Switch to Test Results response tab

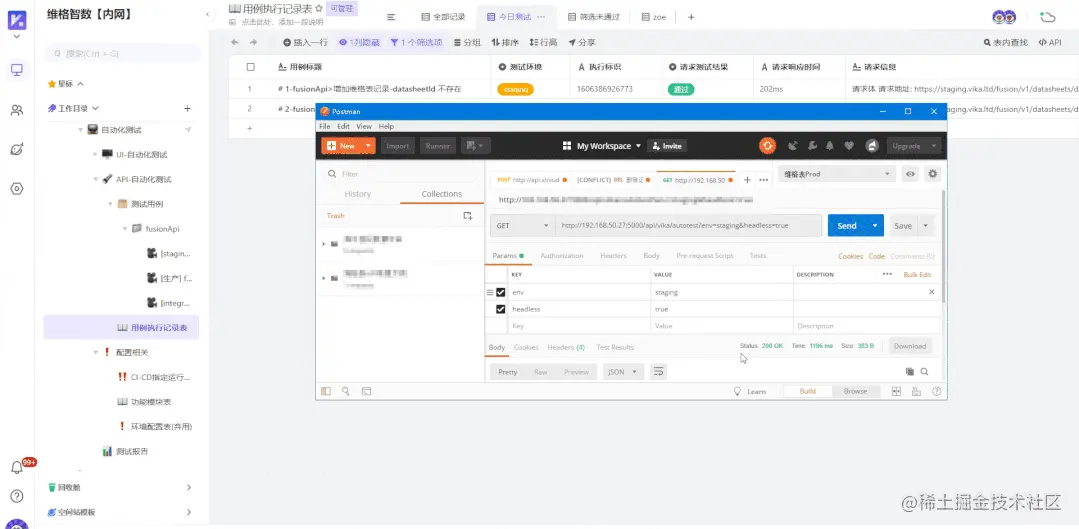[615, 347]
